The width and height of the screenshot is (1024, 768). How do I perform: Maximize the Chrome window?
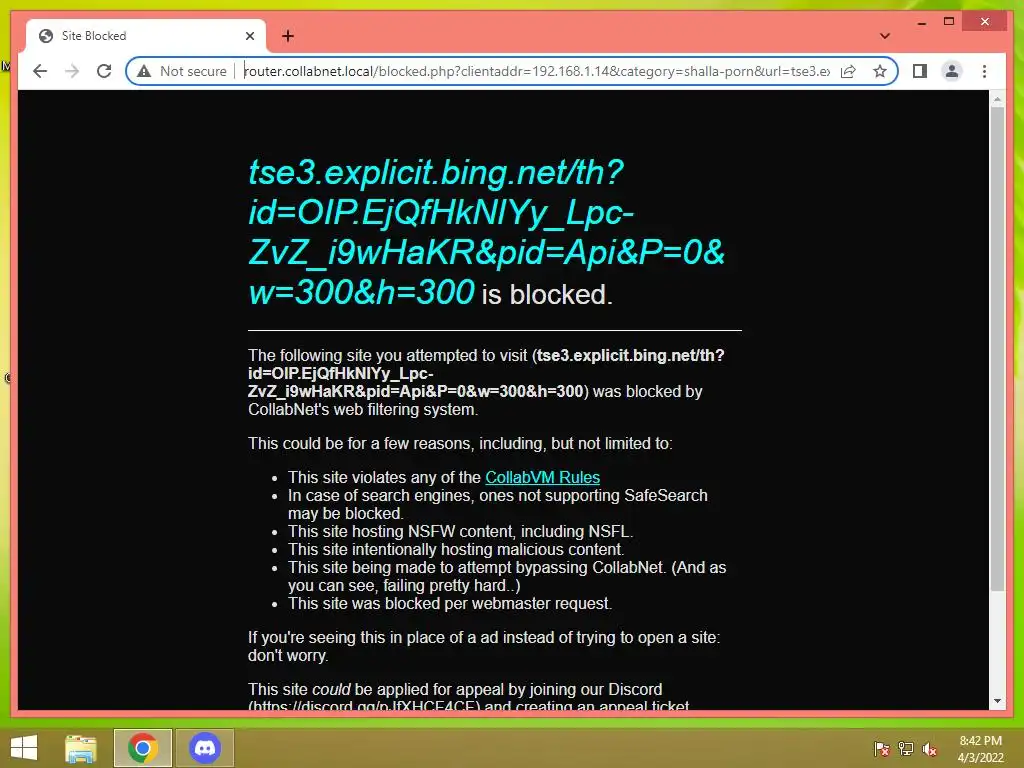click(x=949, y=22)
